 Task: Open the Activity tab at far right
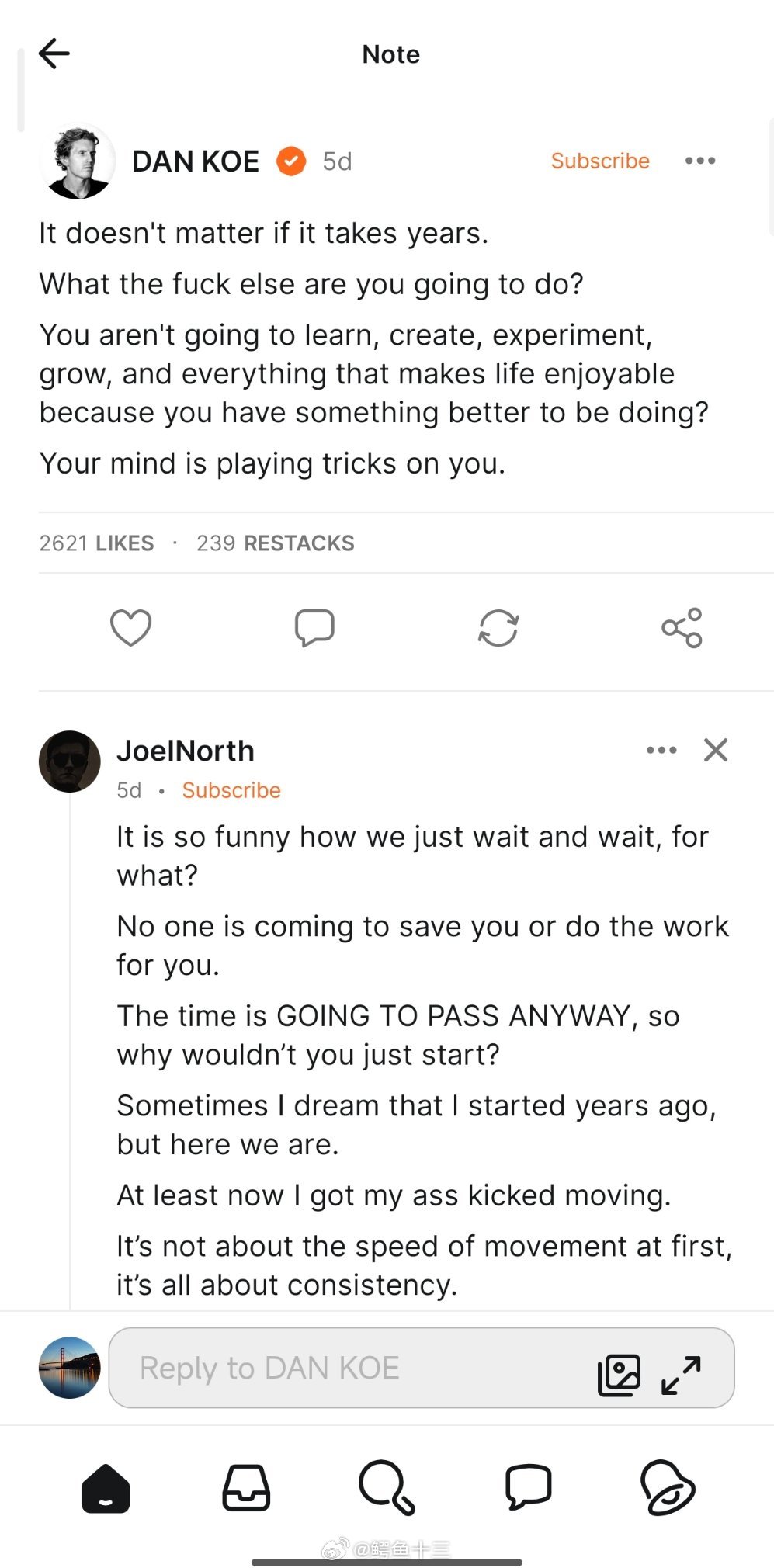pyautogui.click(x=668, y=1488)
